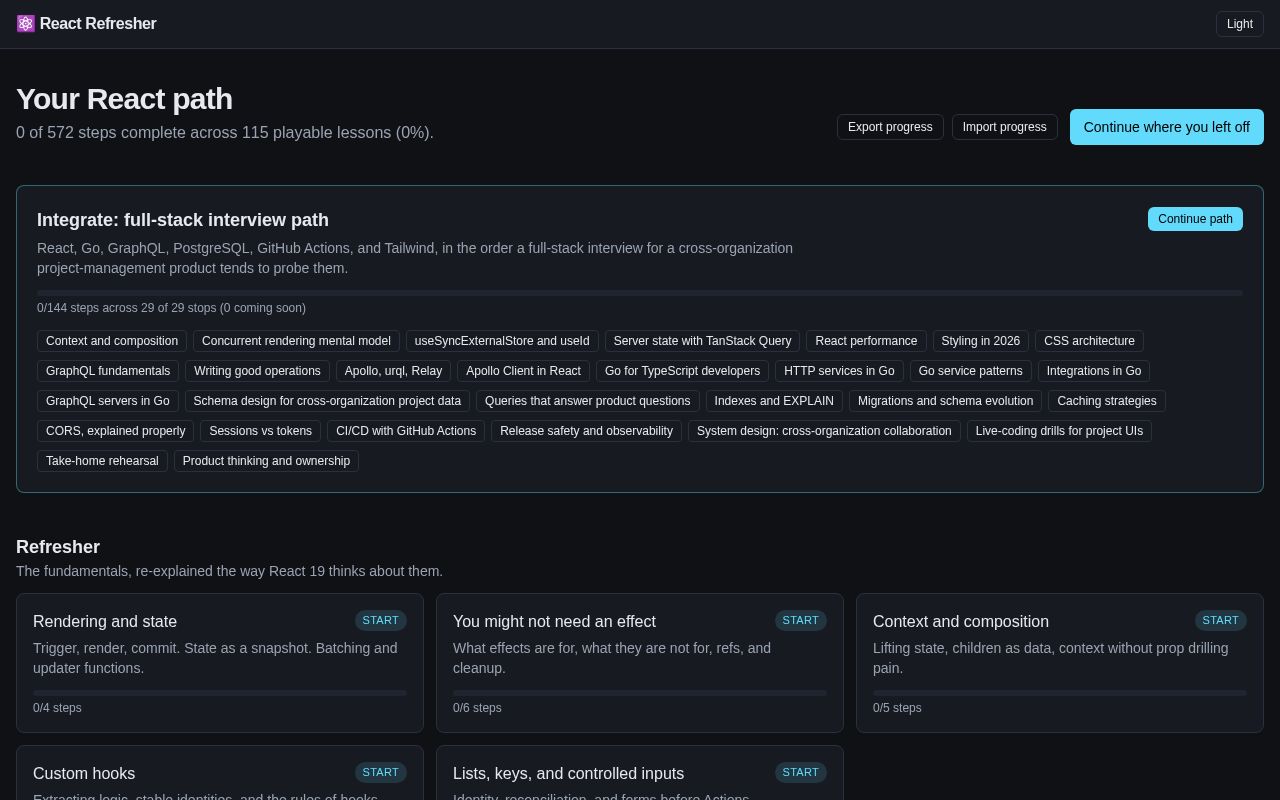
Task: Open the React performance chip
Action: (866, 341)
